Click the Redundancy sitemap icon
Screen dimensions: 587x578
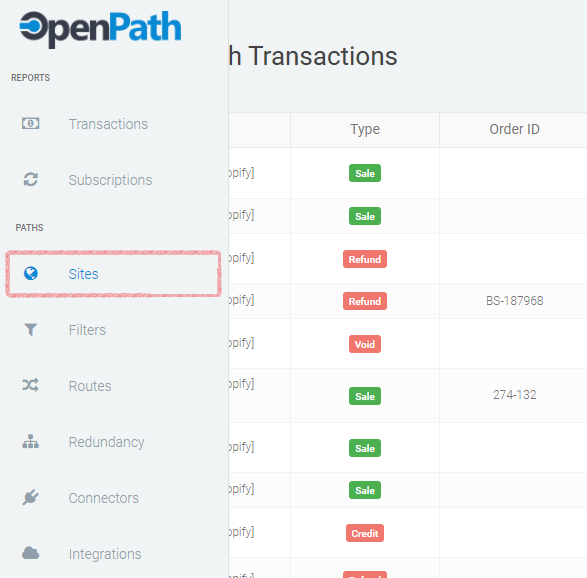point(30,441)
